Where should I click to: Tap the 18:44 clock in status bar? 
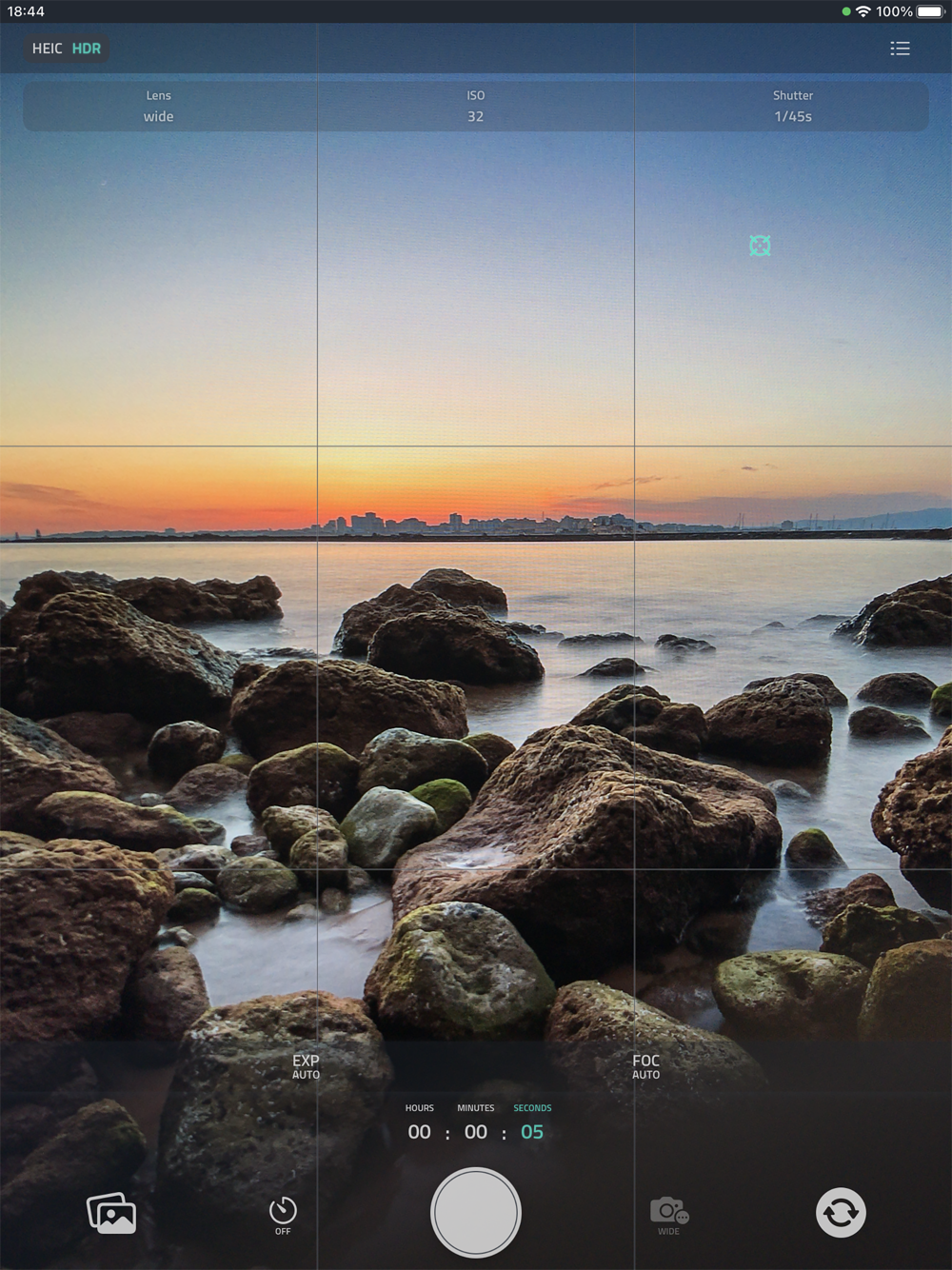tap(26, 11)
